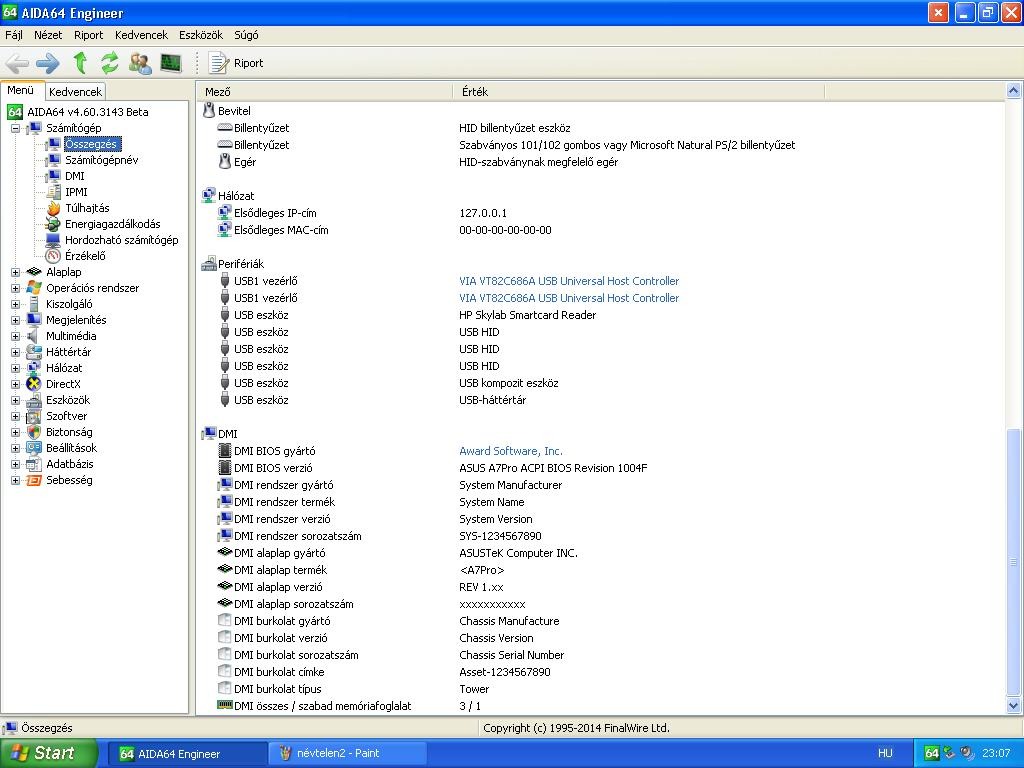Click the Biztonság shield icon
The height and width of the screenshot is (768, 1024).
pyautogui.click(x=34, y=432)
